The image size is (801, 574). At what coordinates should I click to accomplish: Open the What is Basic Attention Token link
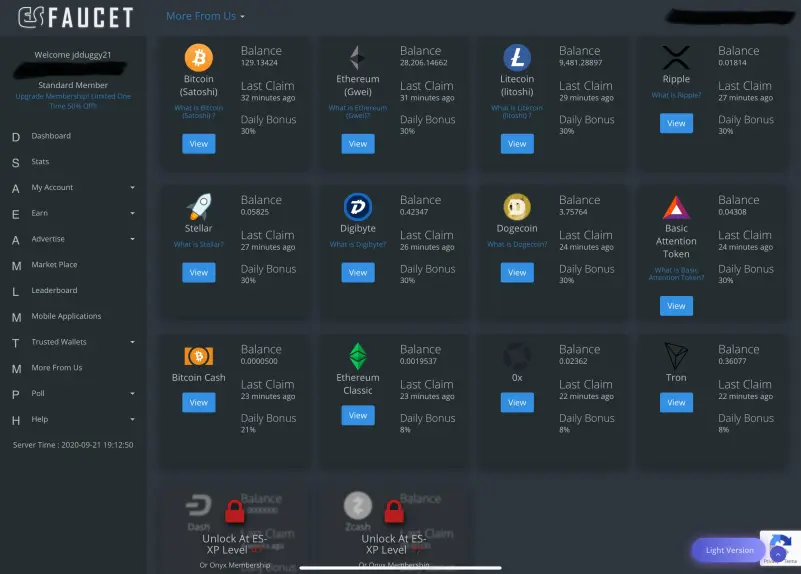(676, 274)
